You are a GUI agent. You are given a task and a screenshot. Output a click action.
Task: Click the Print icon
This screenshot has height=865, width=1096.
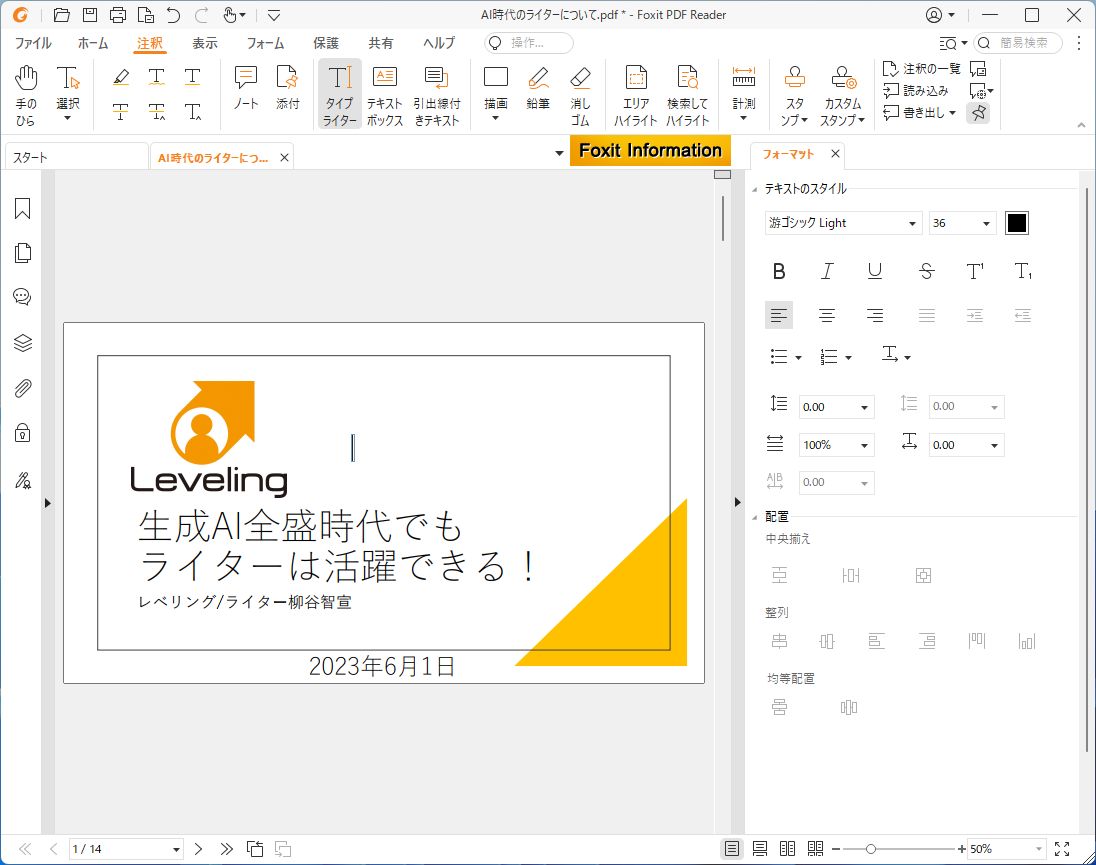point(118,15)
